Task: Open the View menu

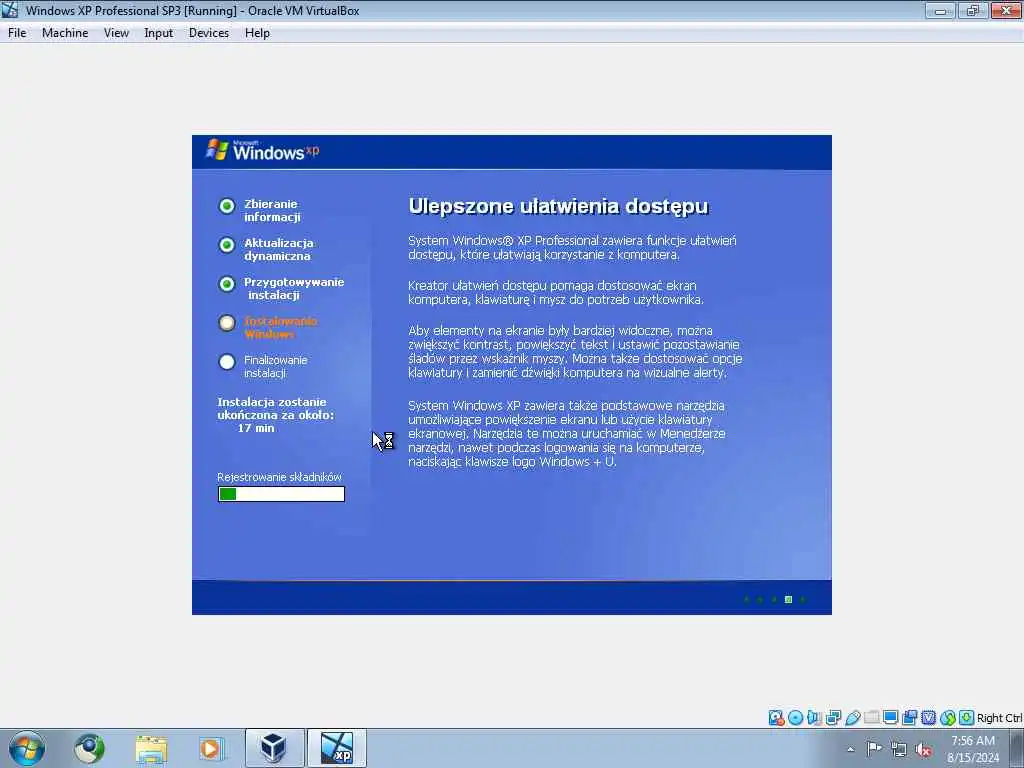Action: (116, 33)
